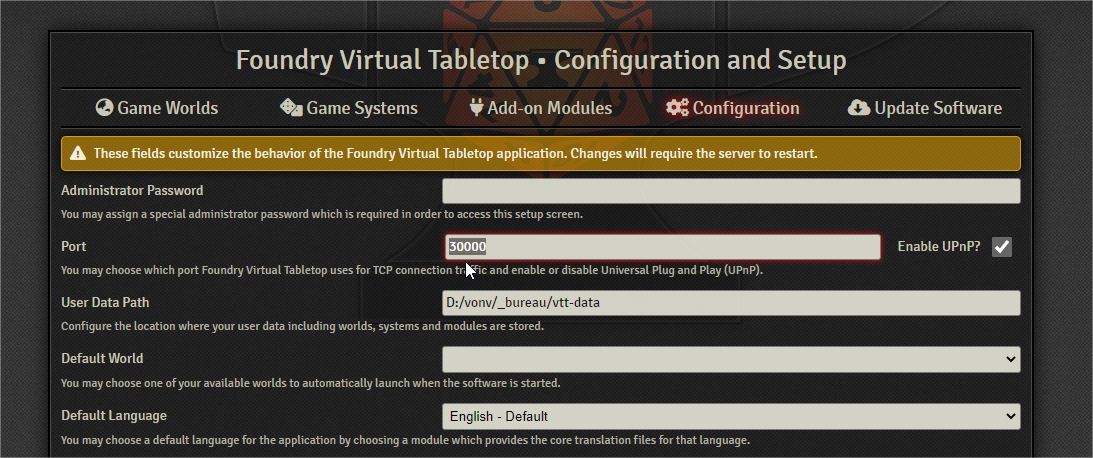Focus the Administrator Password field
Viewport: 1093px width, 458px height.
coord(731,191)
